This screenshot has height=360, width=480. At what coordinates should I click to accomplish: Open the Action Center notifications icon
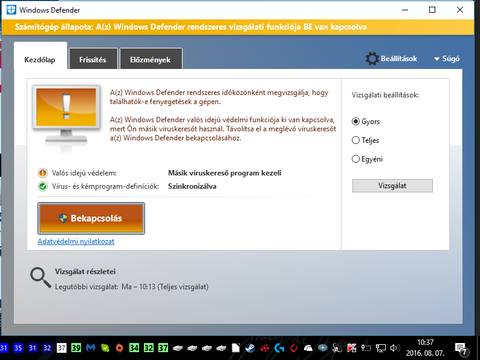pyautogui.click(x=461, y=349)
